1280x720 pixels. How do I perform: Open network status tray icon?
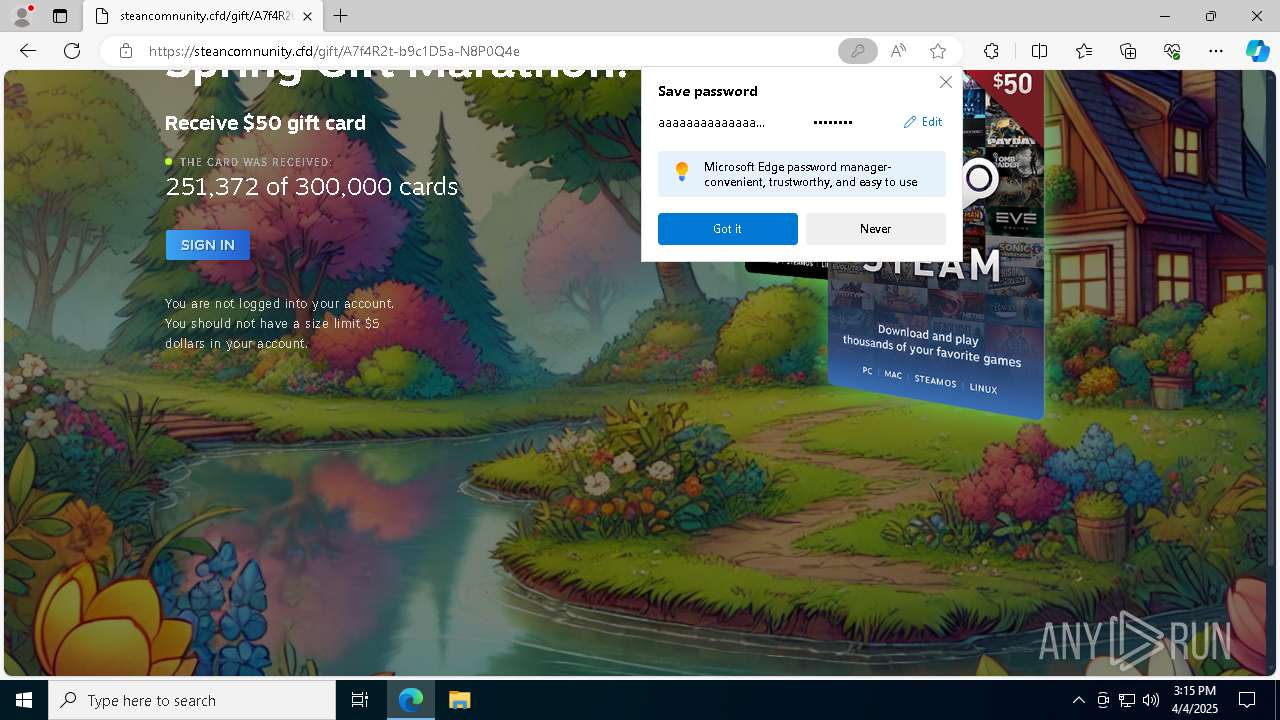tap(1127, 700)
